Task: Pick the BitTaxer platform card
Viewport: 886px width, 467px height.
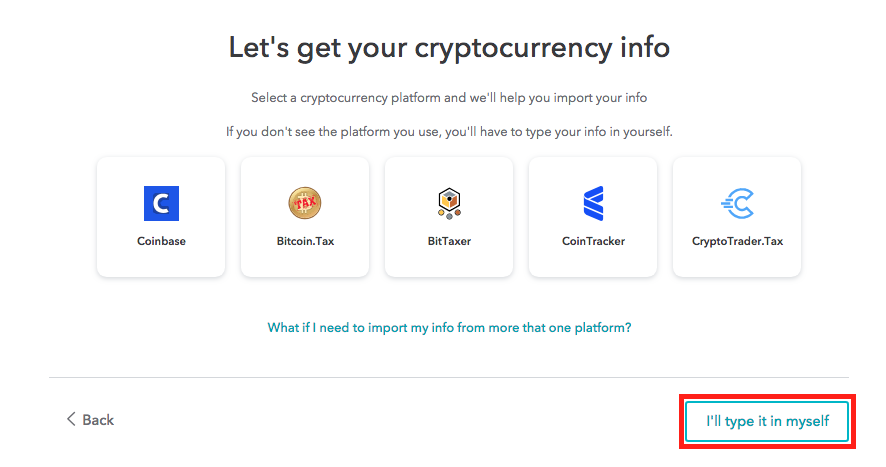Action: 449,217
